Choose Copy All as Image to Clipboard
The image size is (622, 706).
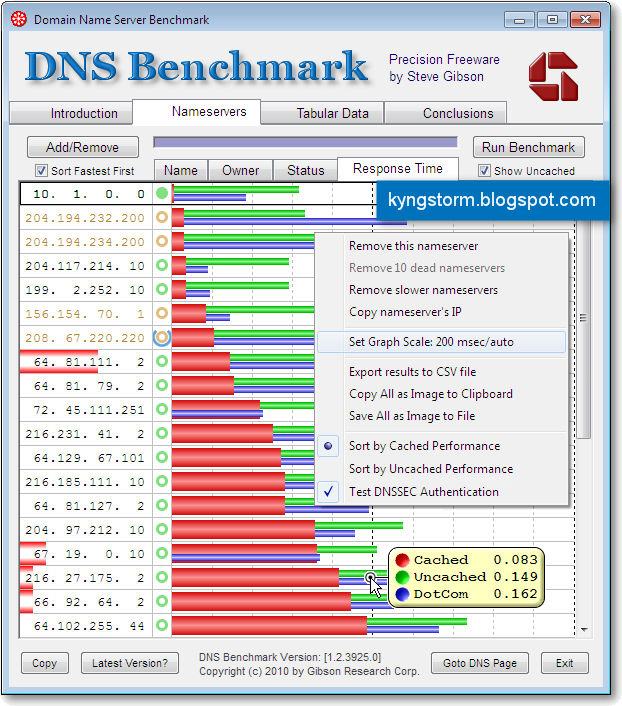[x=442, y=394]
